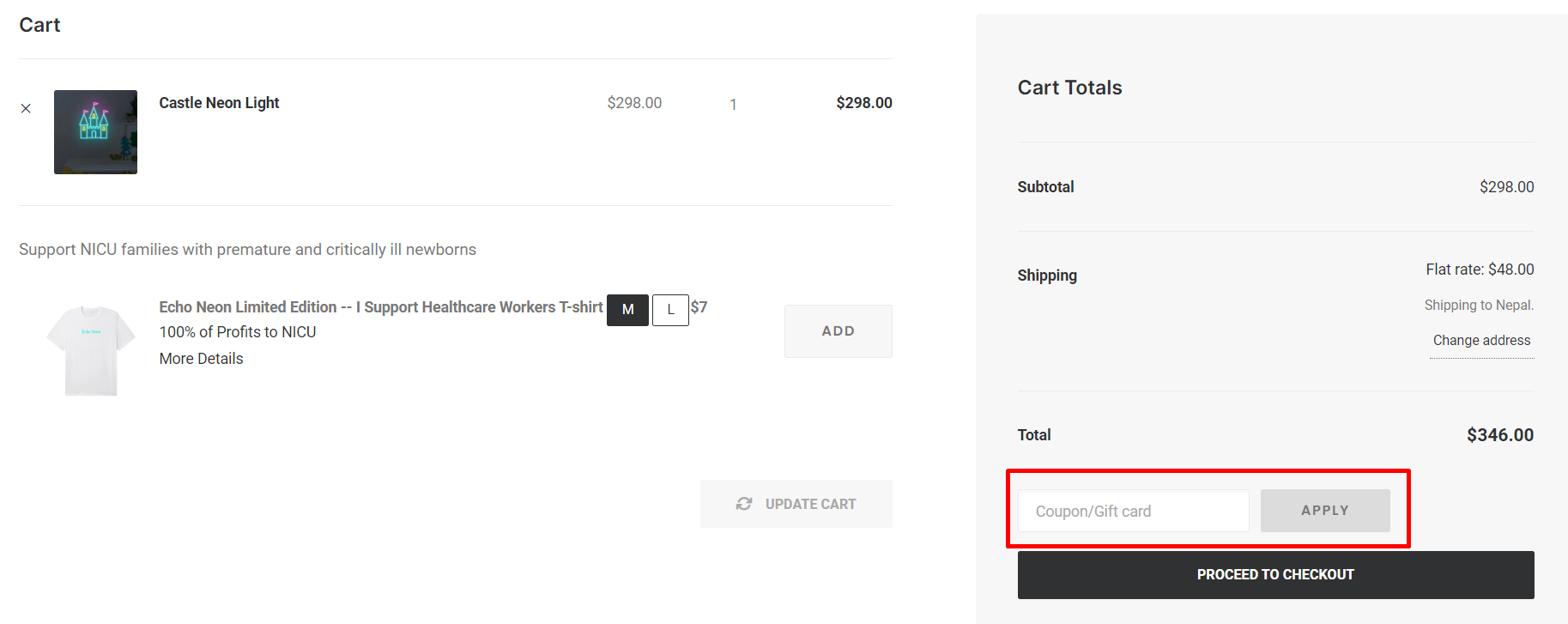Click the $7 T-shirt price
Image resolution: width=1568 pixels, height=624 pixels.
coord(699,307)
